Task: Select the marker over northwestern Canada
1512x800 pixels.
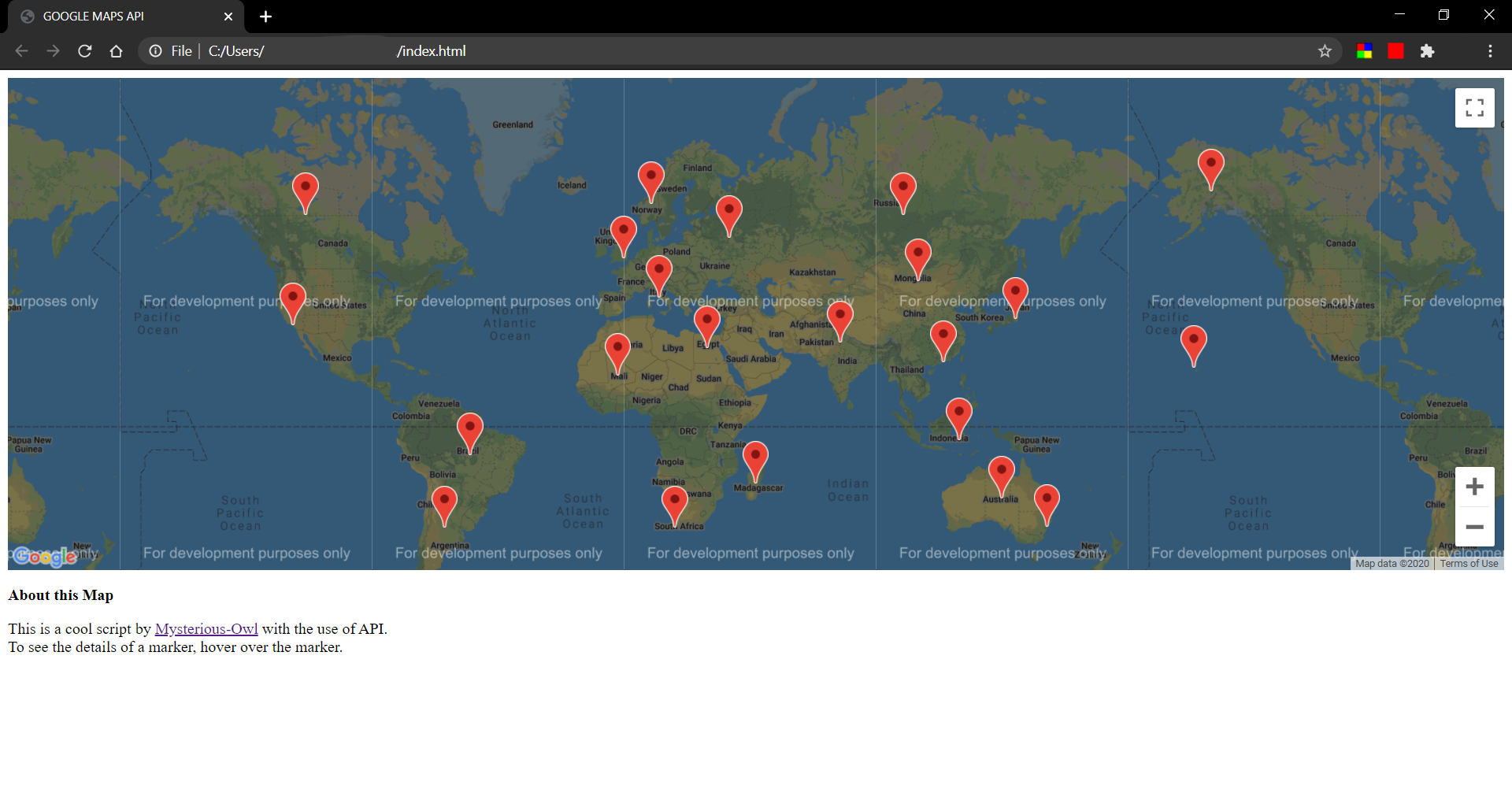Action: (306, 194)
